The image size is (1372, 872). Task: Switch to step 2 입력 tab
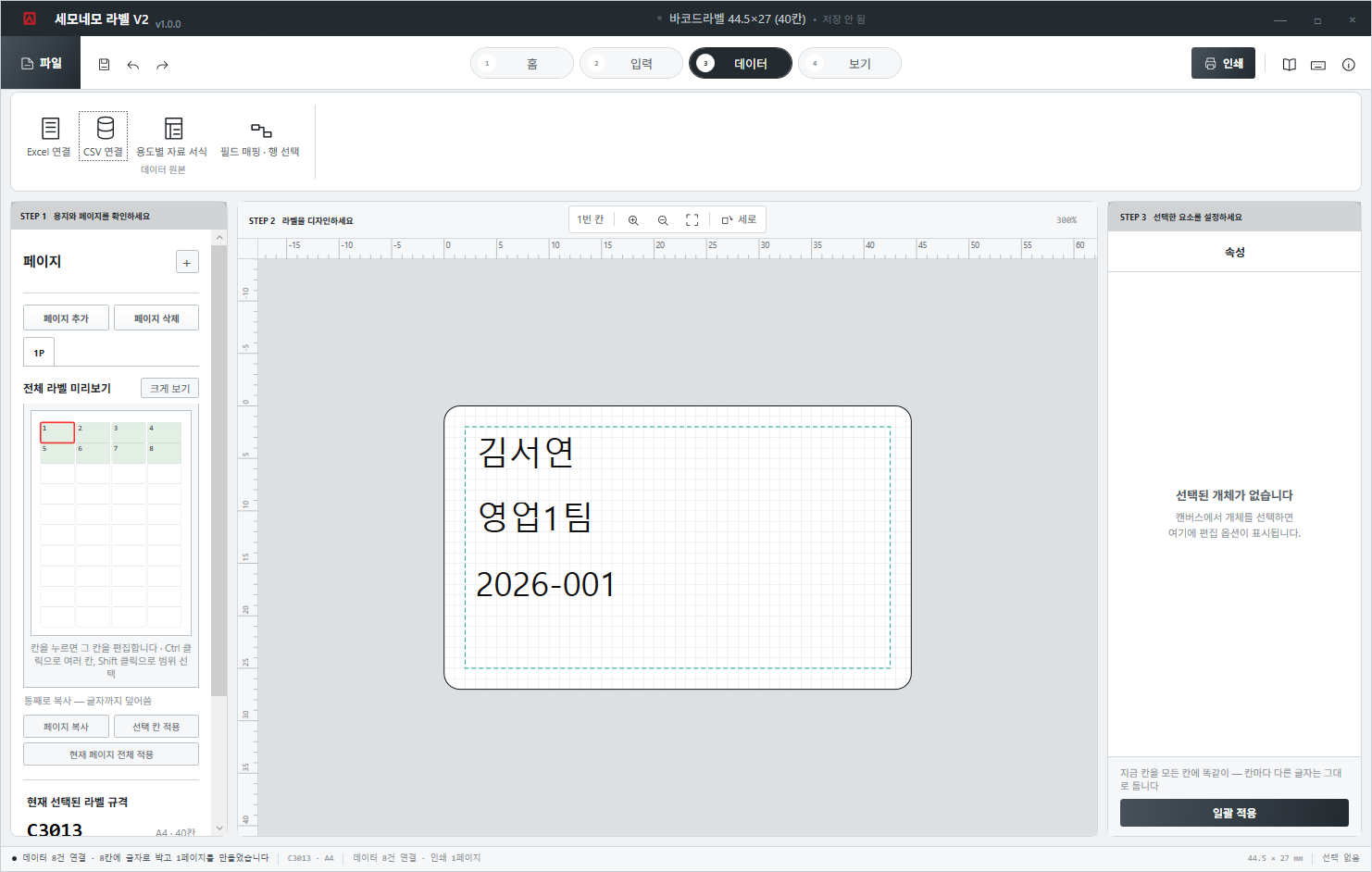click(x=631, y=63)
